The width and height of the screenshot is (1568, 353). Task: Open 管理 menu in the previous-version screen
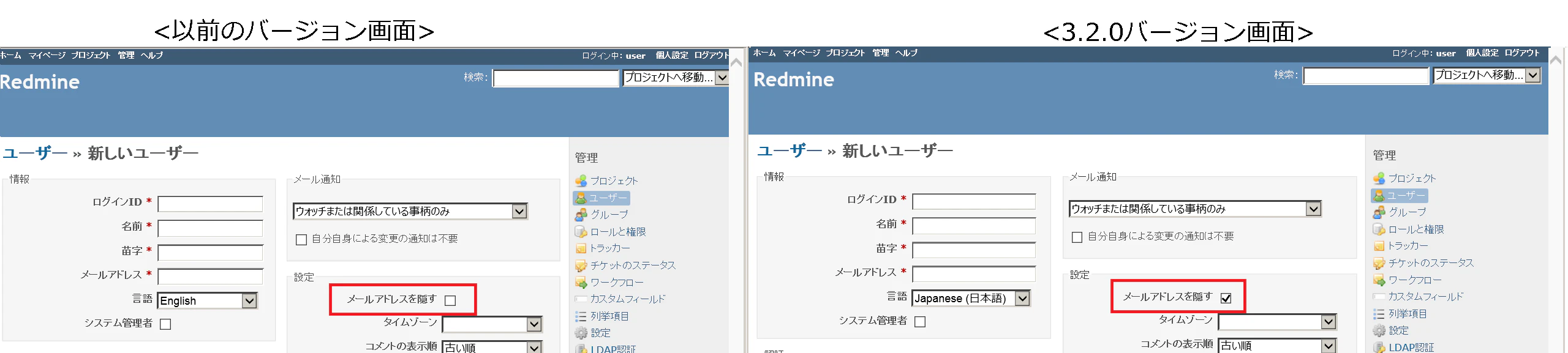click(x=126, y=55)
